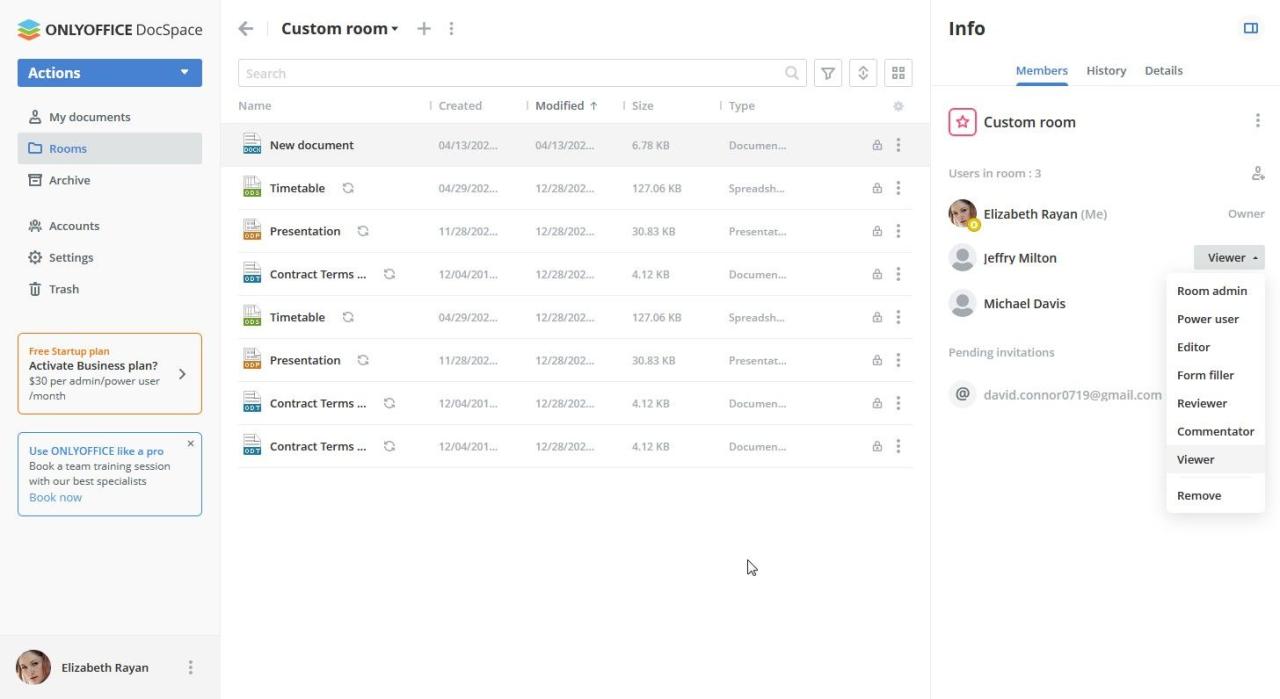Screen dimensions: 1280x699
Task: Click the sync icon beside the first Timetable
Action: tap(348, 188)
